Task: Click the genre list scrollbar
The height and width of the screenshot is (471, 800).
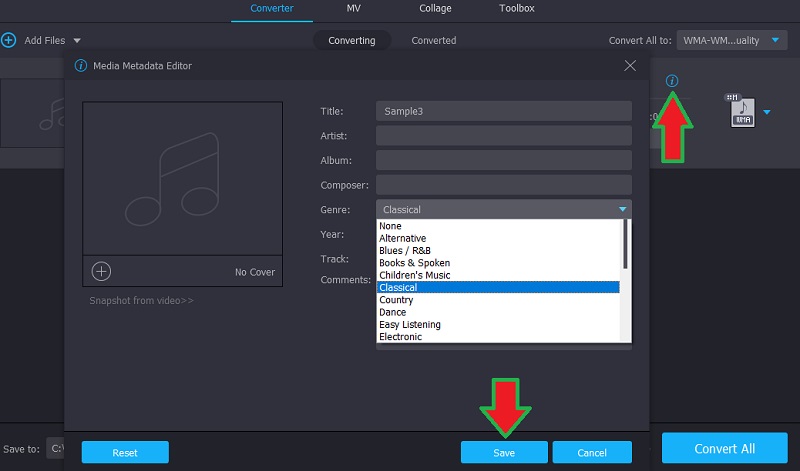Action: coord(626,245)
